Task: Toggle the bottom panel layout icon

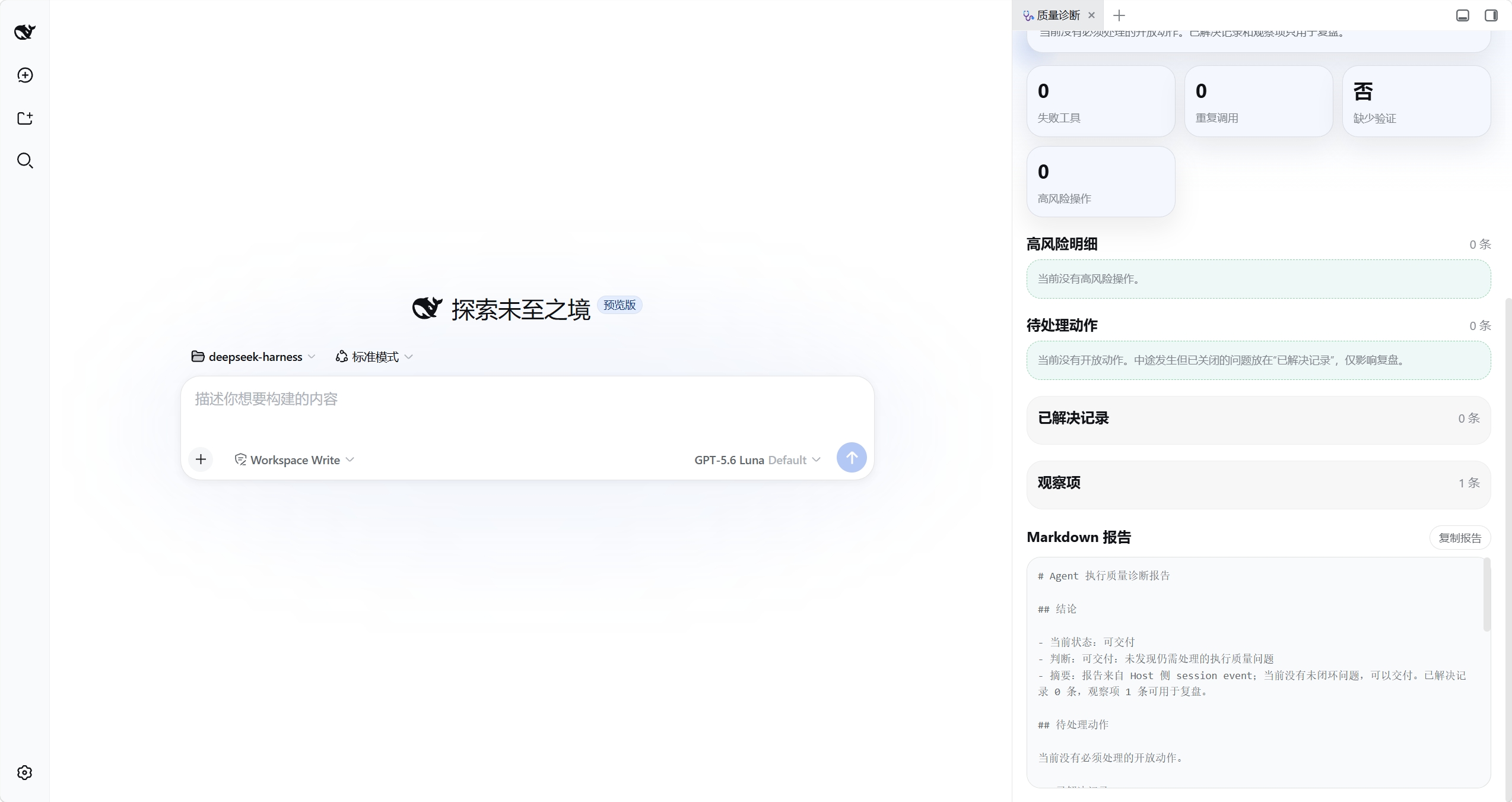Action: pyautogui.click(x=1463, y=15)
